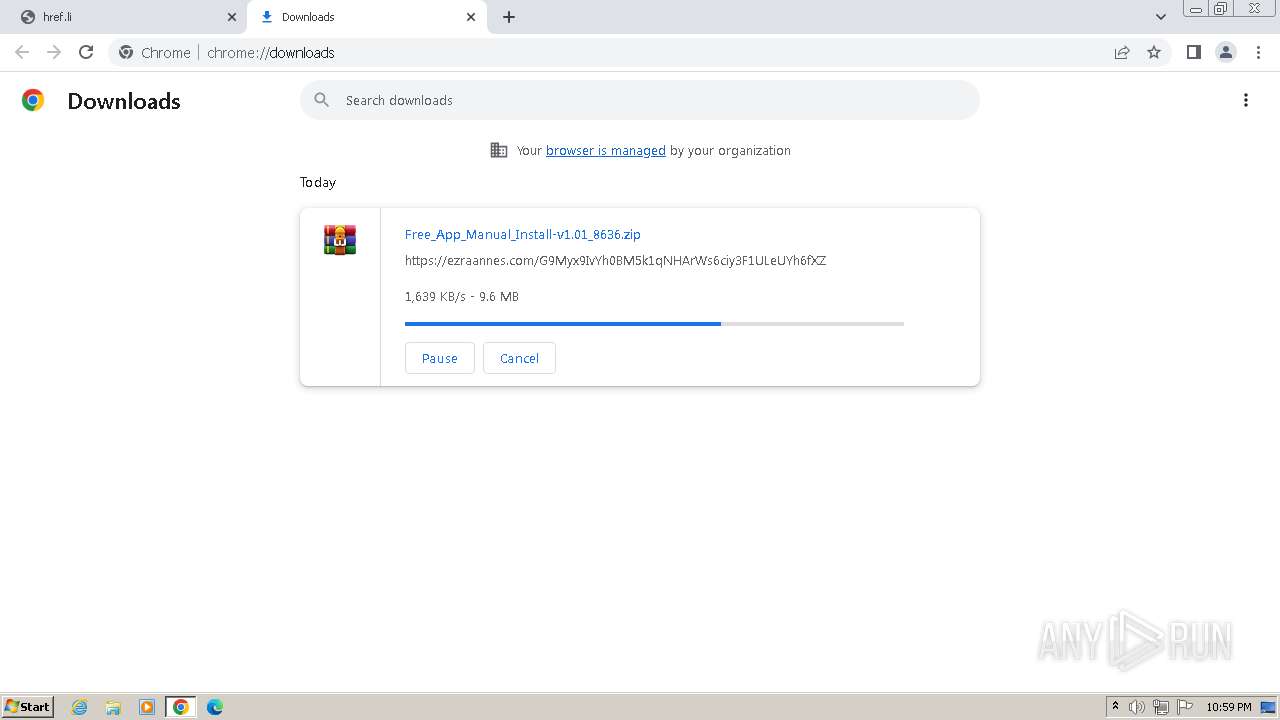
Task: Go back to previous page
Action: click(22, 52)
